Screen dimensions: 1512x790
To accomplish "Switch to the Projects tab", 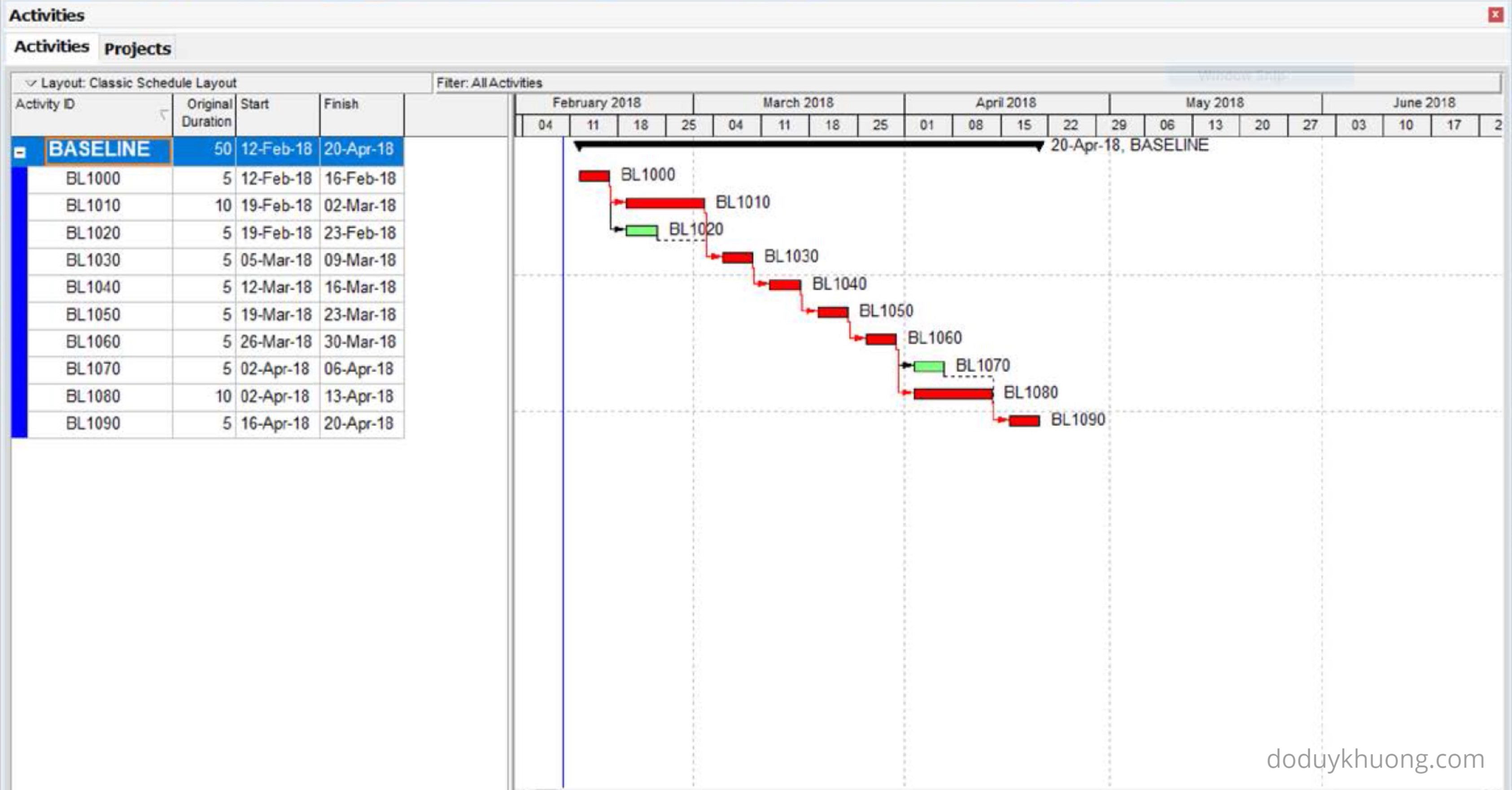I will coord(137,48).
